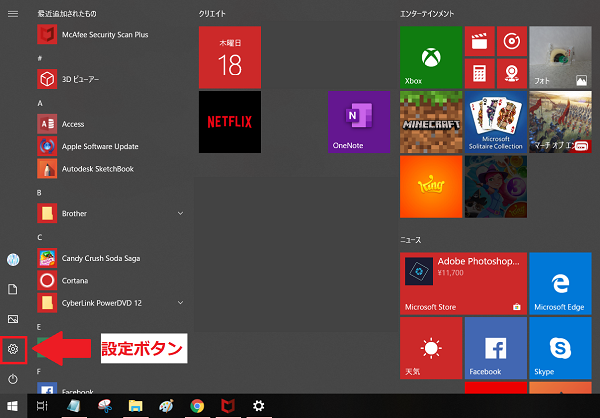
Task: Open McAfee icon on taskbar
Action: 228,406
